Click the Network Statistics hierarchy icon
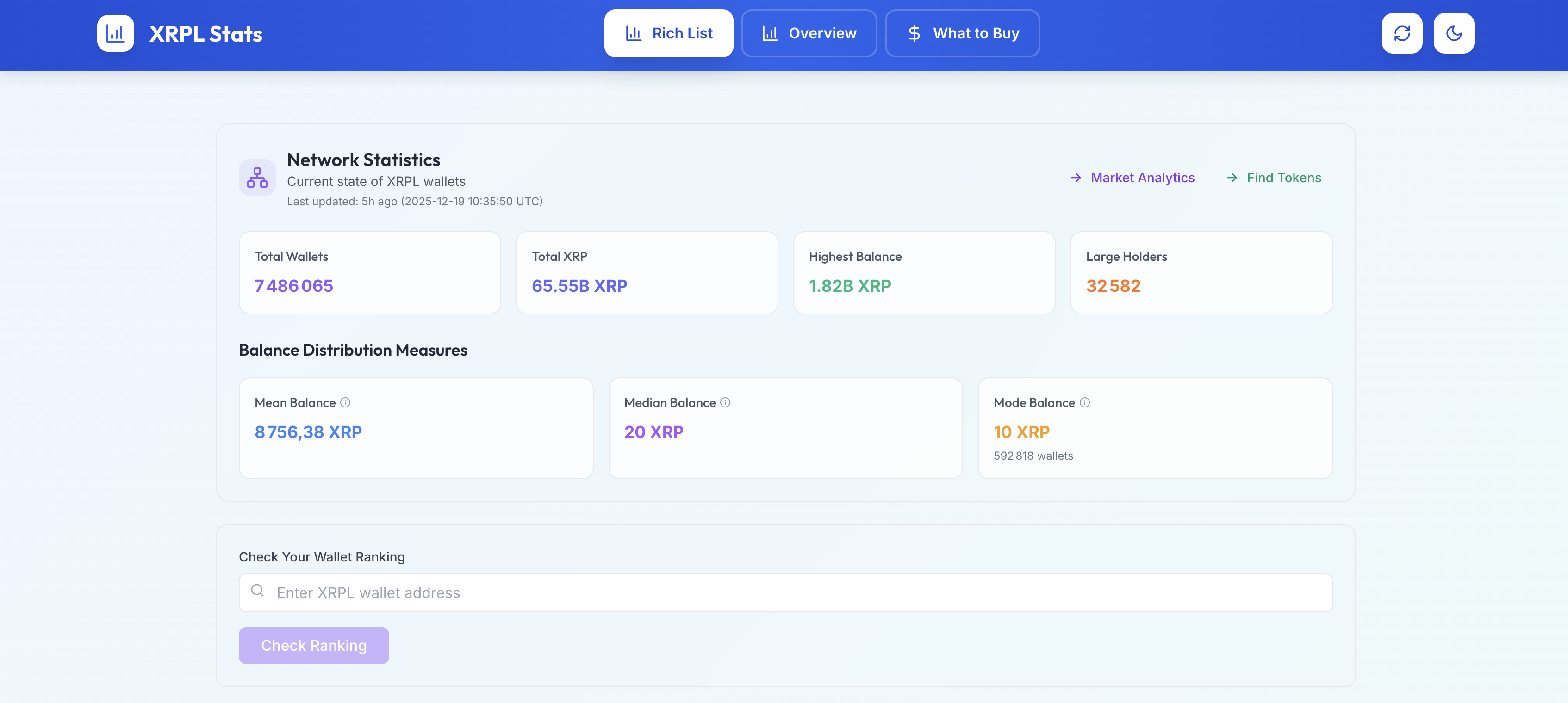The height and width of the screenshot is (703, 1568). (257, 178)
